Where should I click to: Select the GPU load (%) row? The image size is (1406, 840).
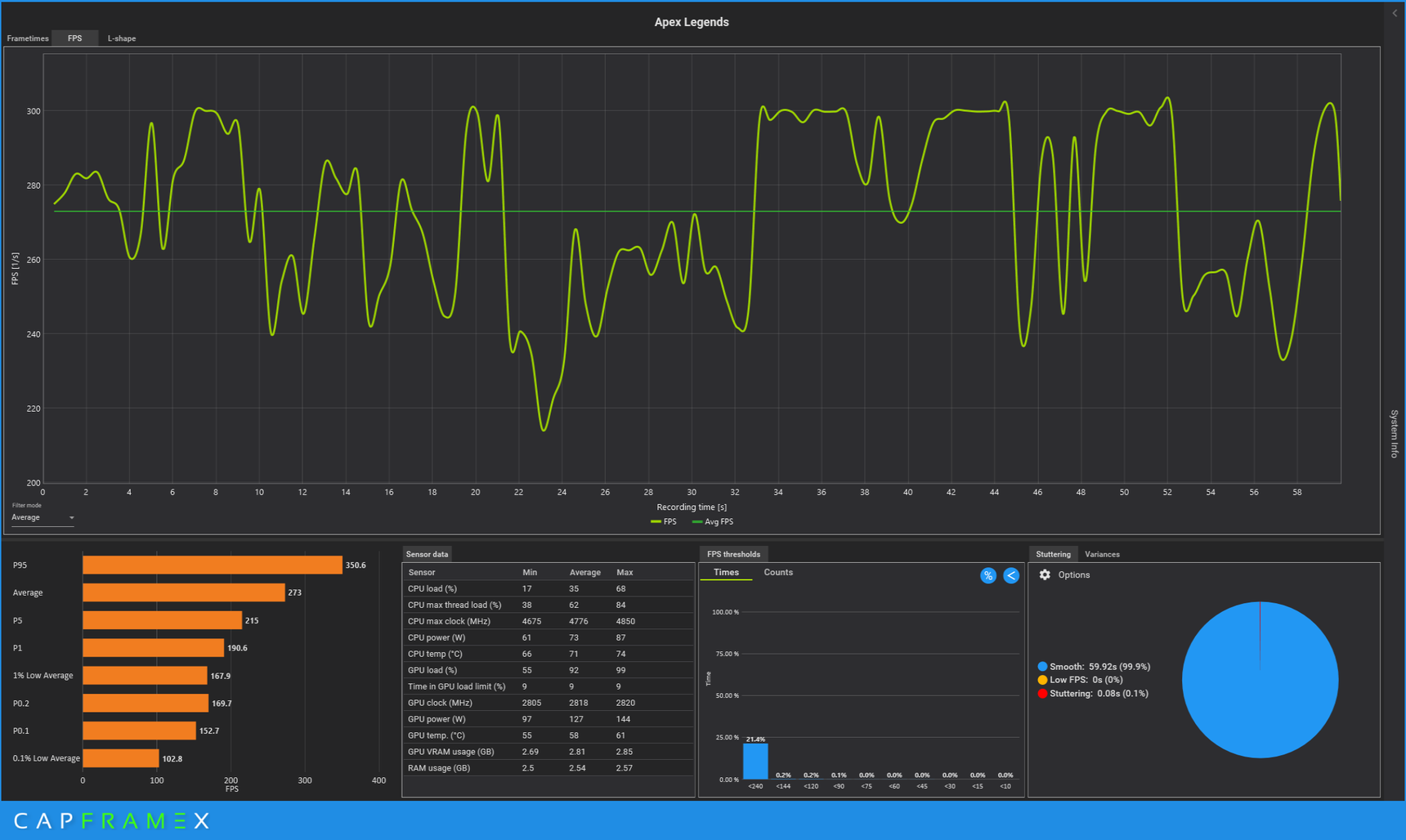point(549,670)
